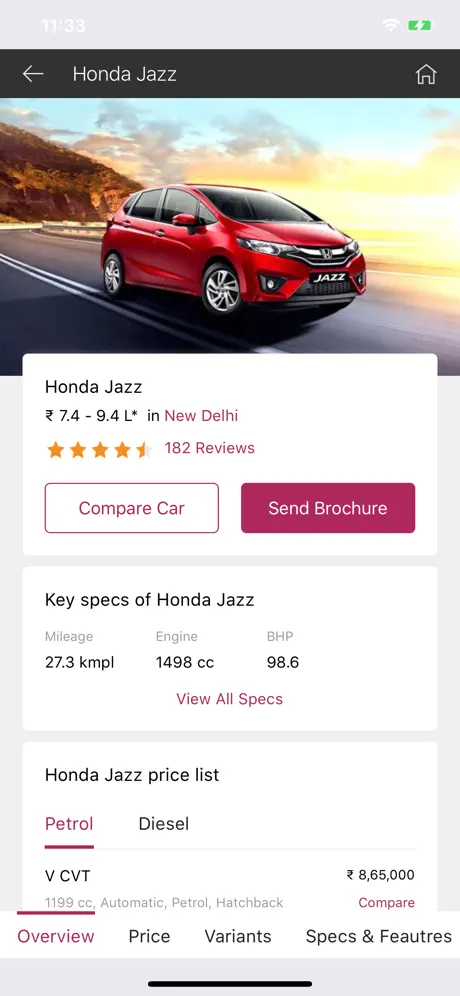Switch to the Diesel price list tab
Image resolution: width=460 pixels, height=996 pixels.
[164, 824]
